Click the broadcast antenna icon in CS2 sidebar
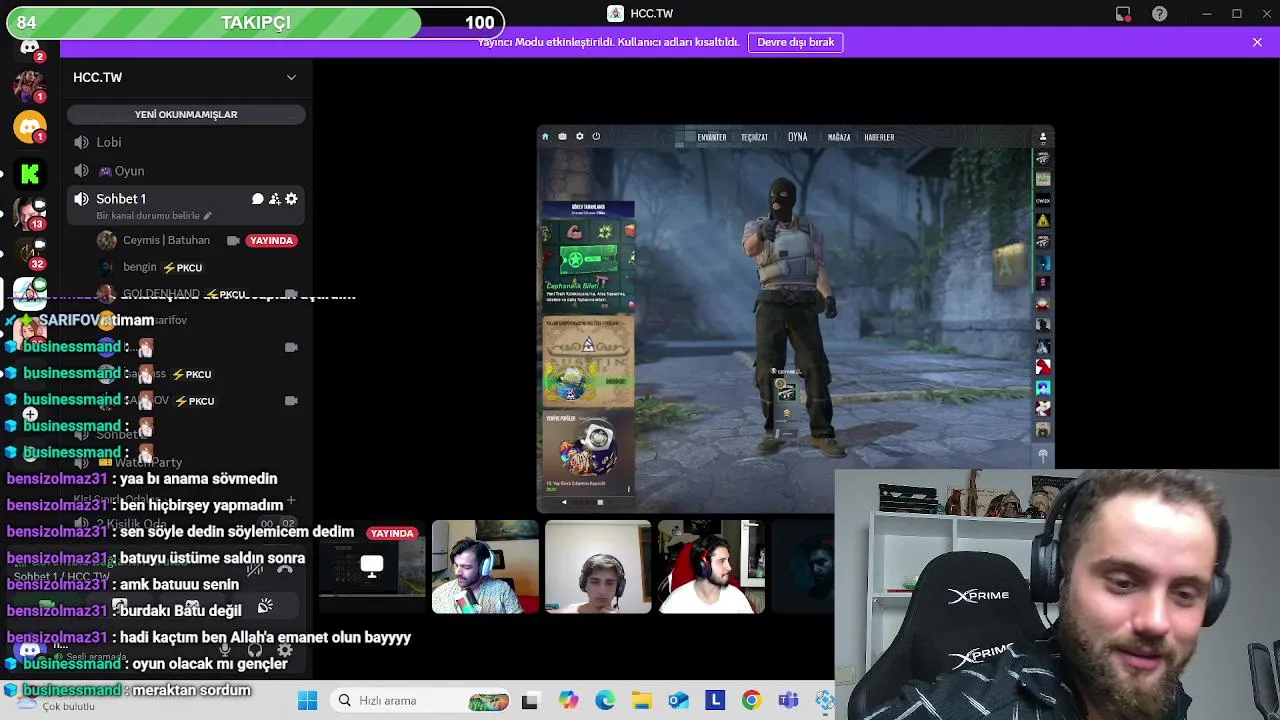The height and width of the screenshot is (720, 1280). [x=1043, y=455]
